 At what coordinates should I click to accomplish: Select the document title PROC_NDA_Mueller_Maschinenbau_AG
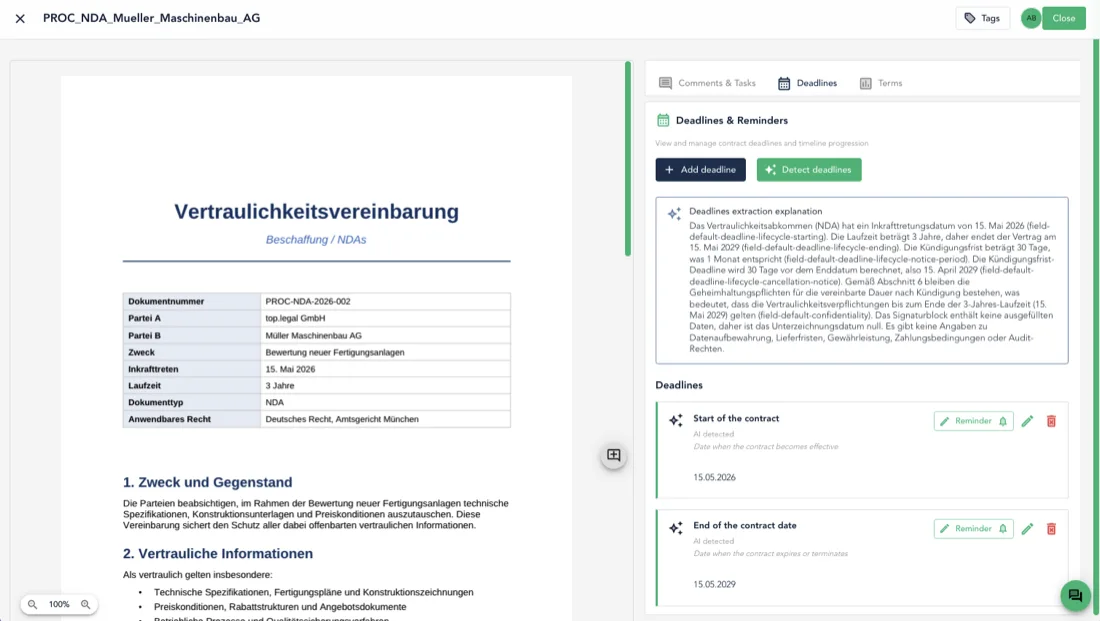pos(152,18)
